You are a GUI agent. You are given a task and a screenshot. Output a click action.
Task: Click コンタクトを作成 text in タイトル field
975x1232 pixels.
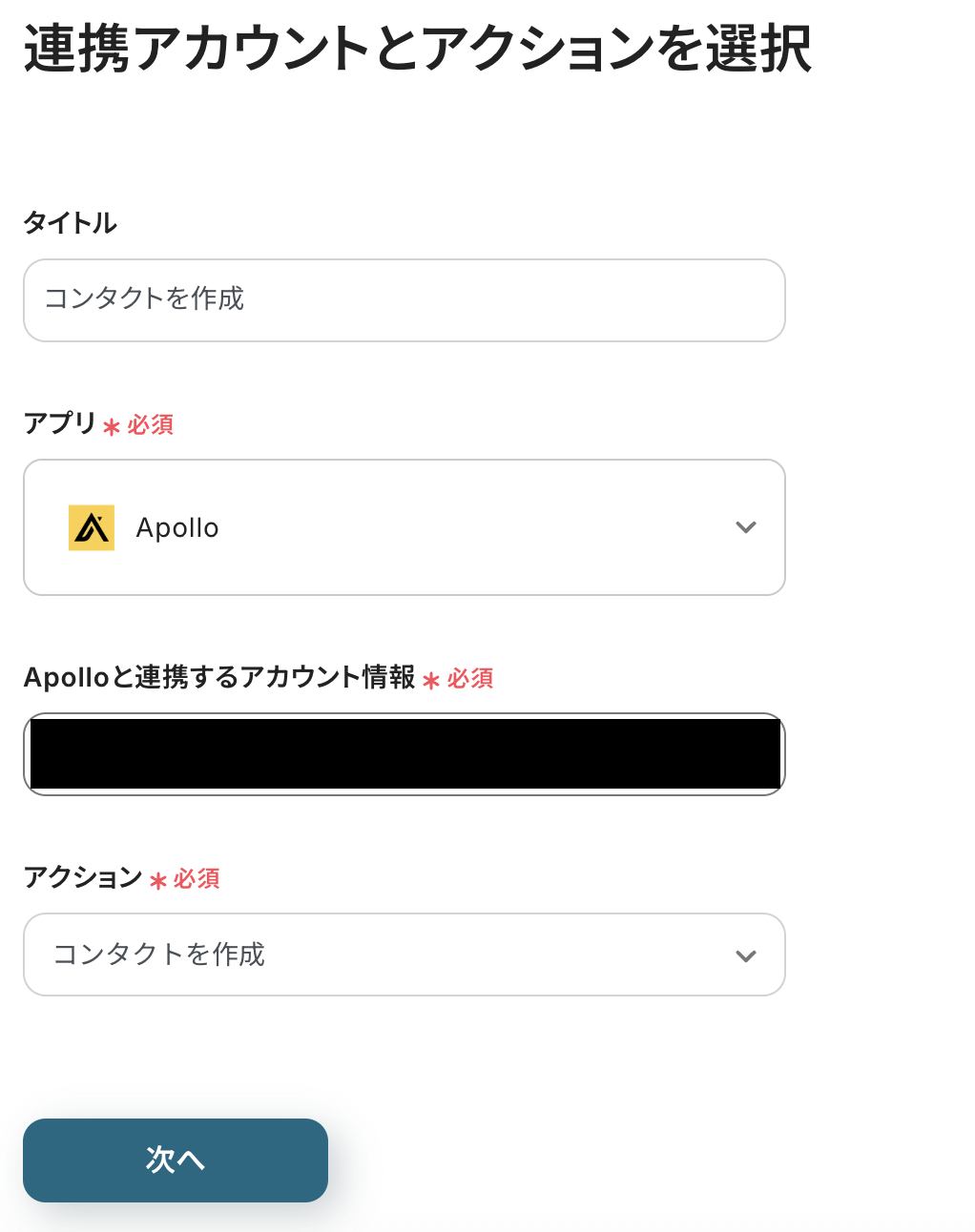point(145,299)
